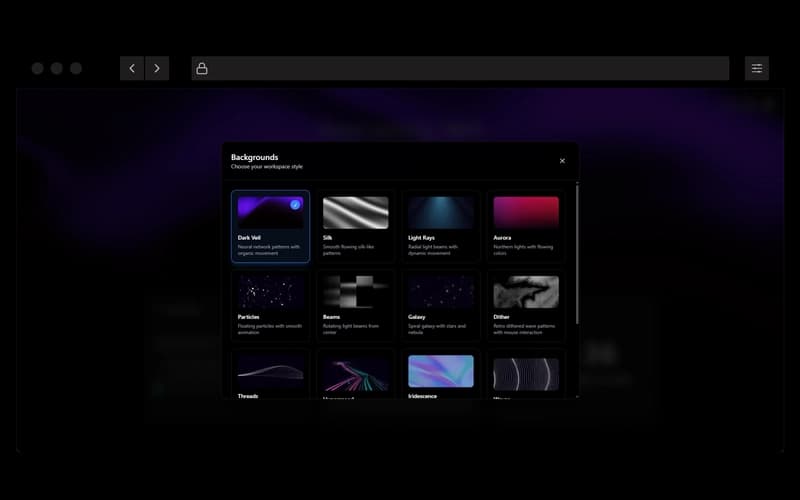The width and height of the screenshot is (800, 500).
Task: Select the Dark Veil background card
Action: coord(270,227)
